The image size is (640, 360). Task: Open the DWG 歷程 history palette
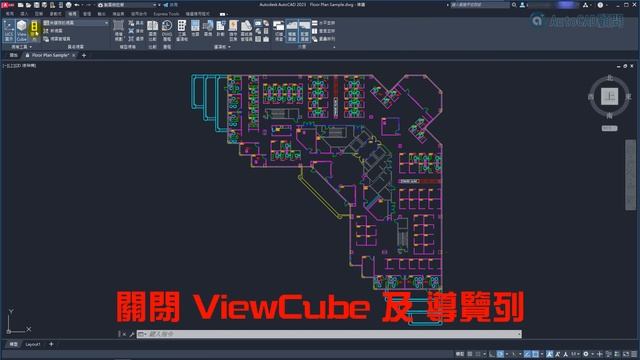(167, 31)
